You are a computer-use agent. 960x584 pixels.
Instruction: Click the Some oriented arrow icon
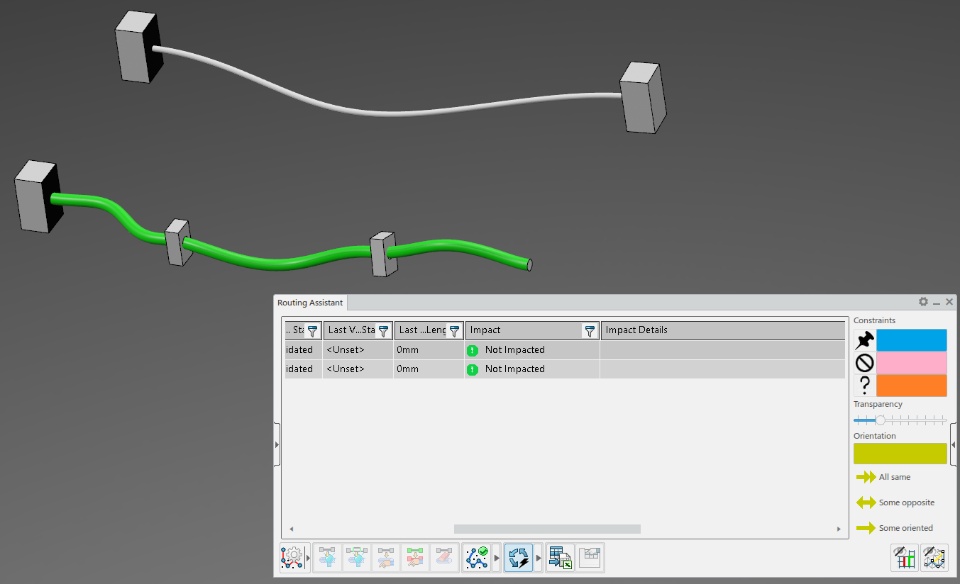coord(866,528)
